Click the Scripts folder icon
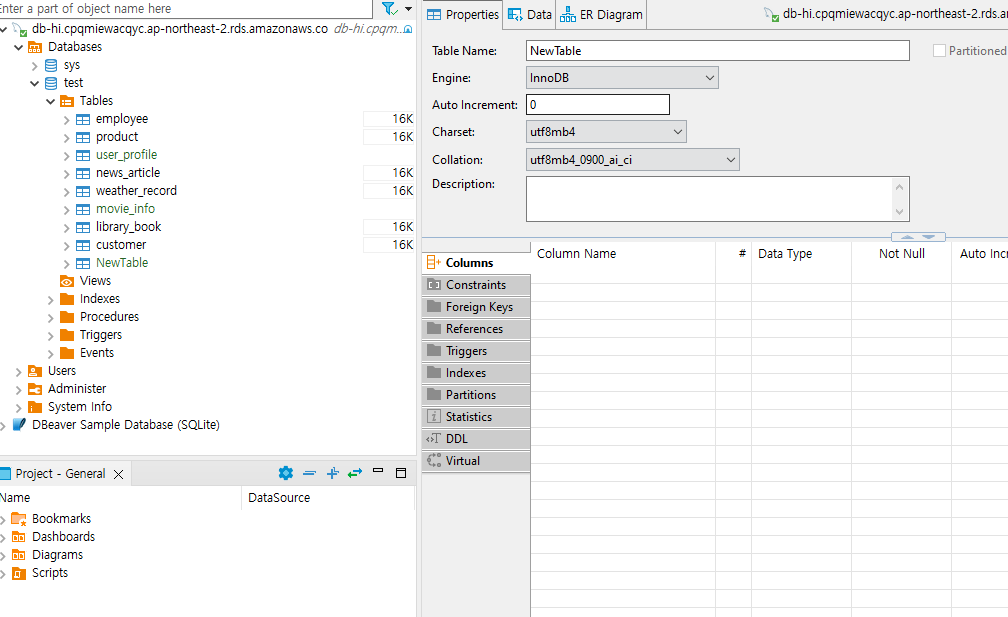 pyautogui.click(x=19, y=573)
